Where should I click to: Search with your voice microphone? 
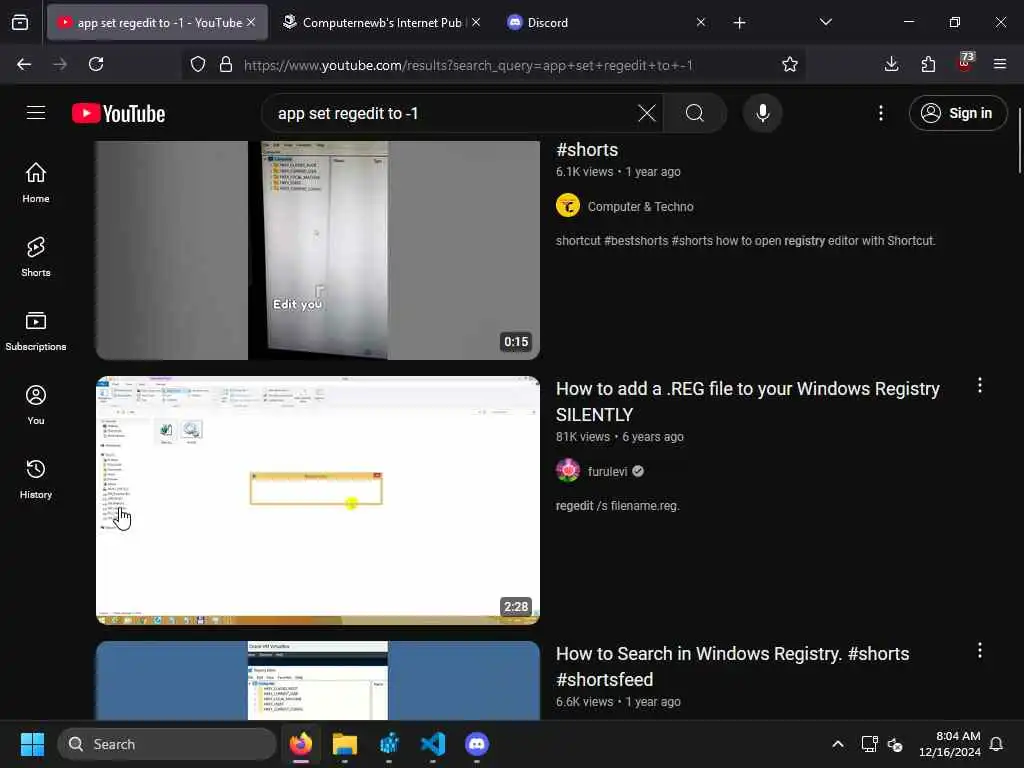click(762, 113)
